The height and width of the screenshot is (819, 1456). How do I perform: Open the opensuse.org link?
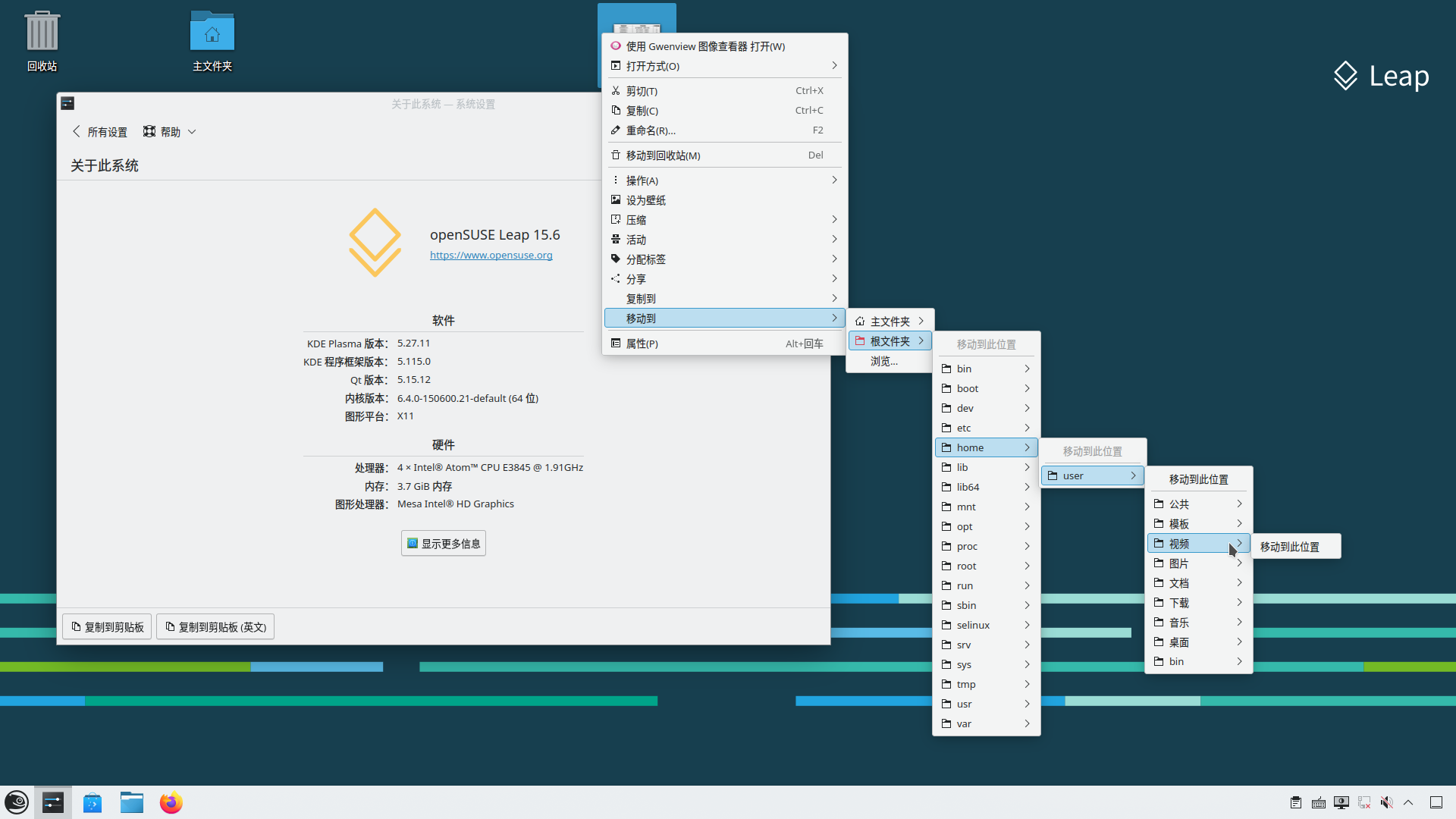coord(491,255)
